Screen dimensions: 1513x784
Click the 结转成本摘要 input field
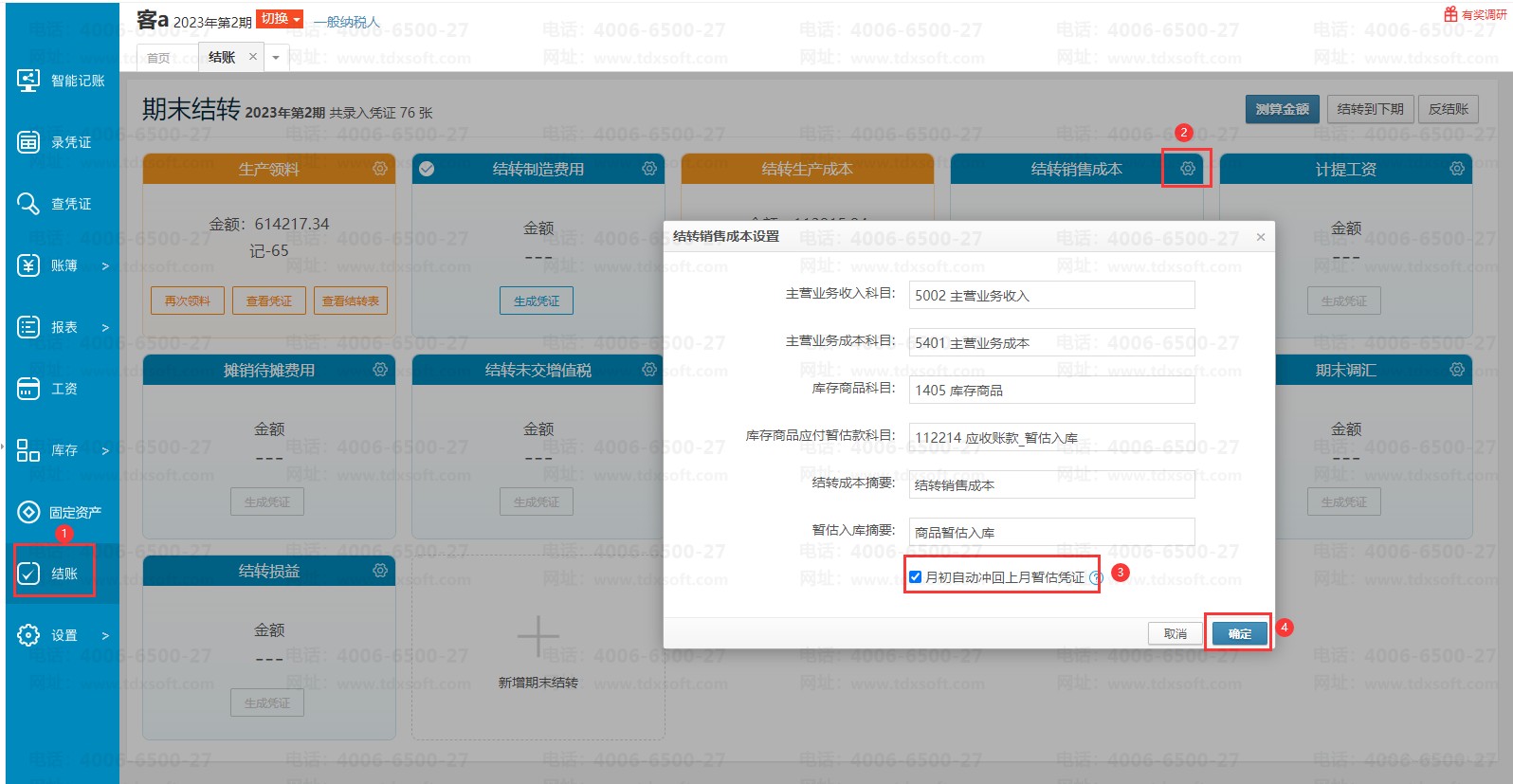1050,484
